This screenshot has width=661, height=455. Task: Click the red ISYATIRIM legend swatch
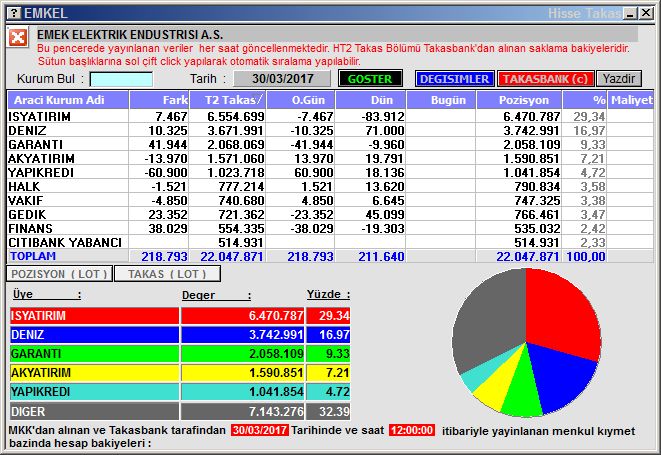(93, 316)
